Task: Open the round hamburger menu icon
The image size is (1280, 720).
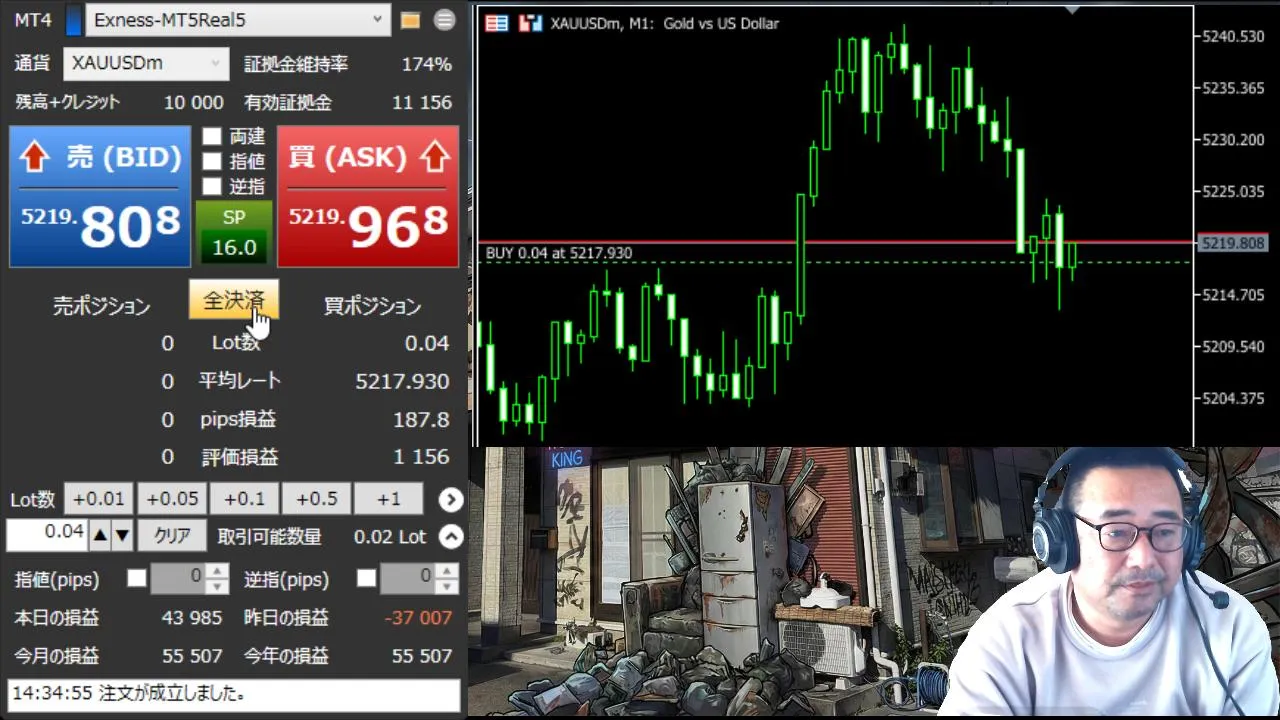Action: coord(444,20)
